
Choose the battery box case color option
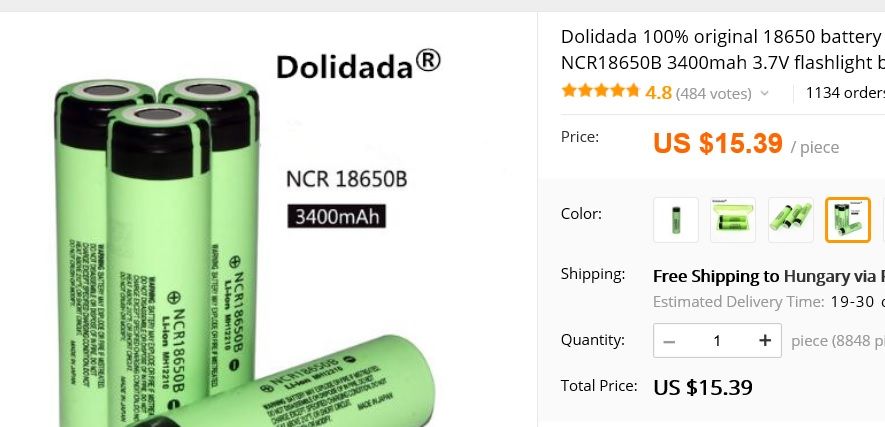[x=733, y=220]
